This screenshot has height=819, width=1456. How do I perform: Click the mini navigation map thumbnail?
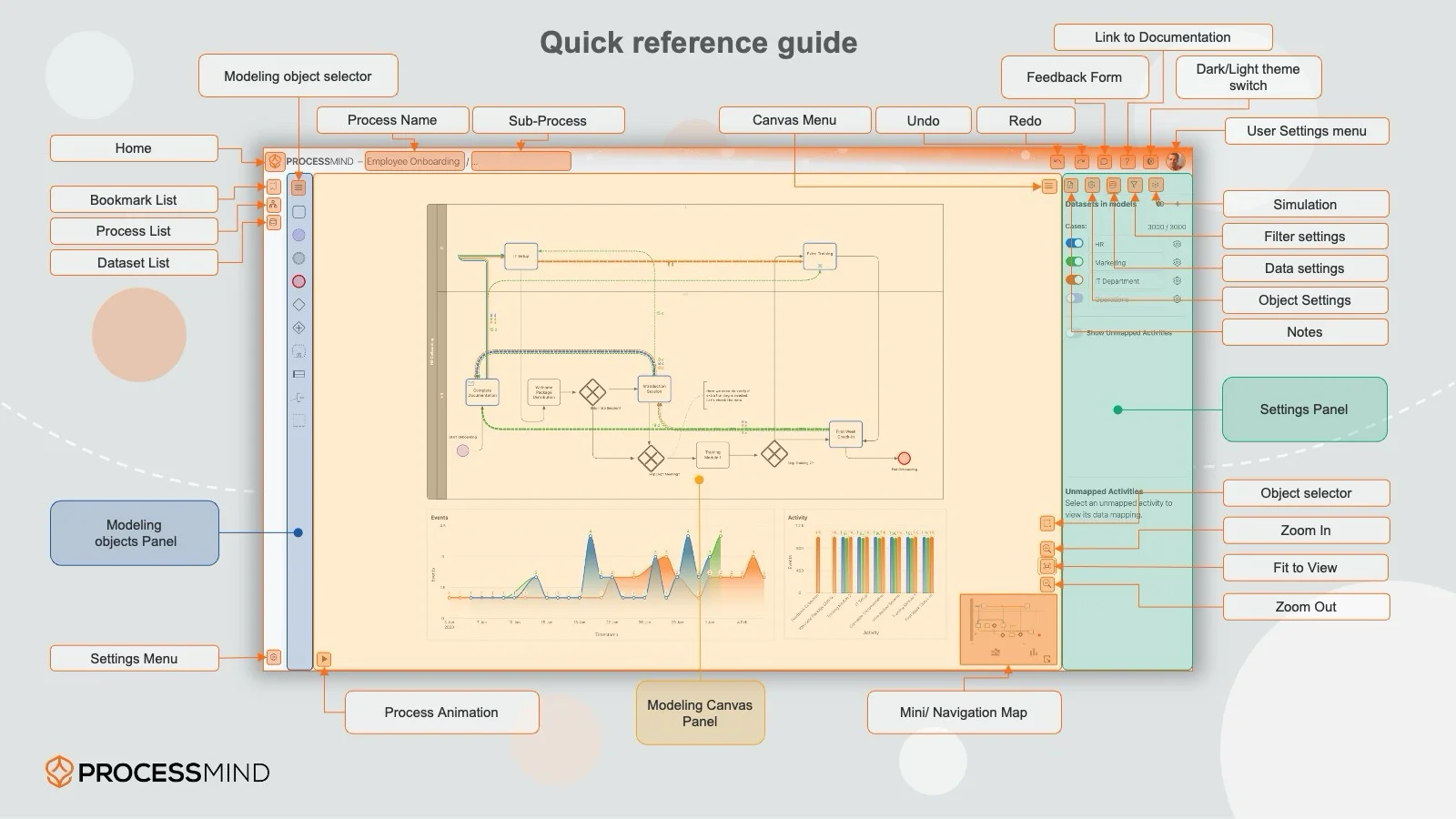[1008, 630]
